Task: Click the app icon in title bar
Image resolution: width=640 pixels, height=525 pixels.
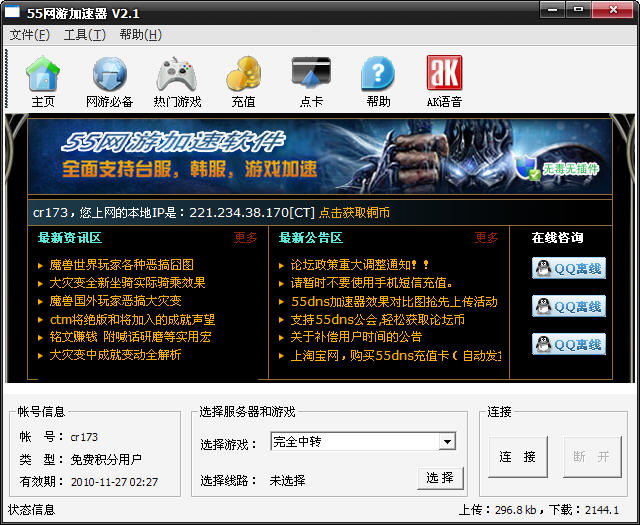Action: (x=12, y=12)
